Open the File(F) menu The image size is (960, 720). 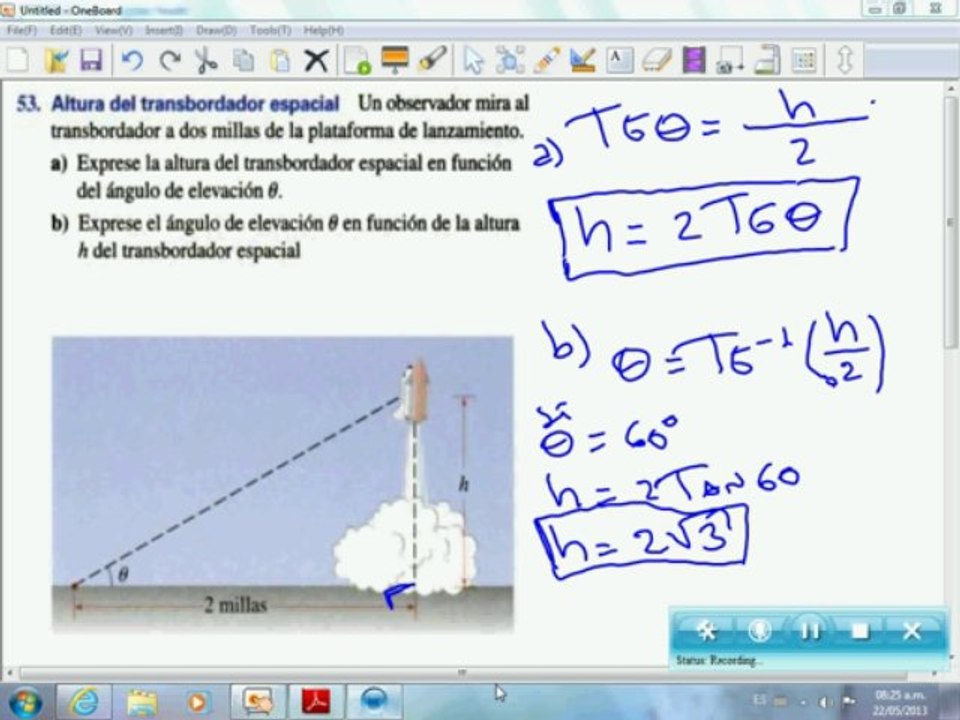(21, 30)
